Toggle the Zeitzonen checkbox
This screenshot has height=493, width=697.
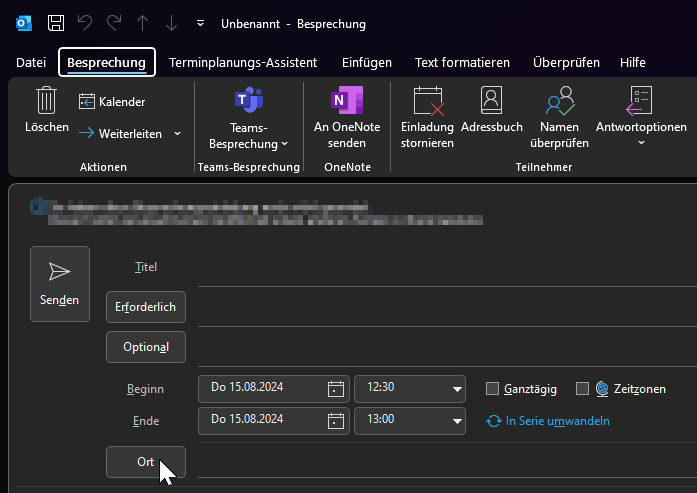[x=583, y=389]
